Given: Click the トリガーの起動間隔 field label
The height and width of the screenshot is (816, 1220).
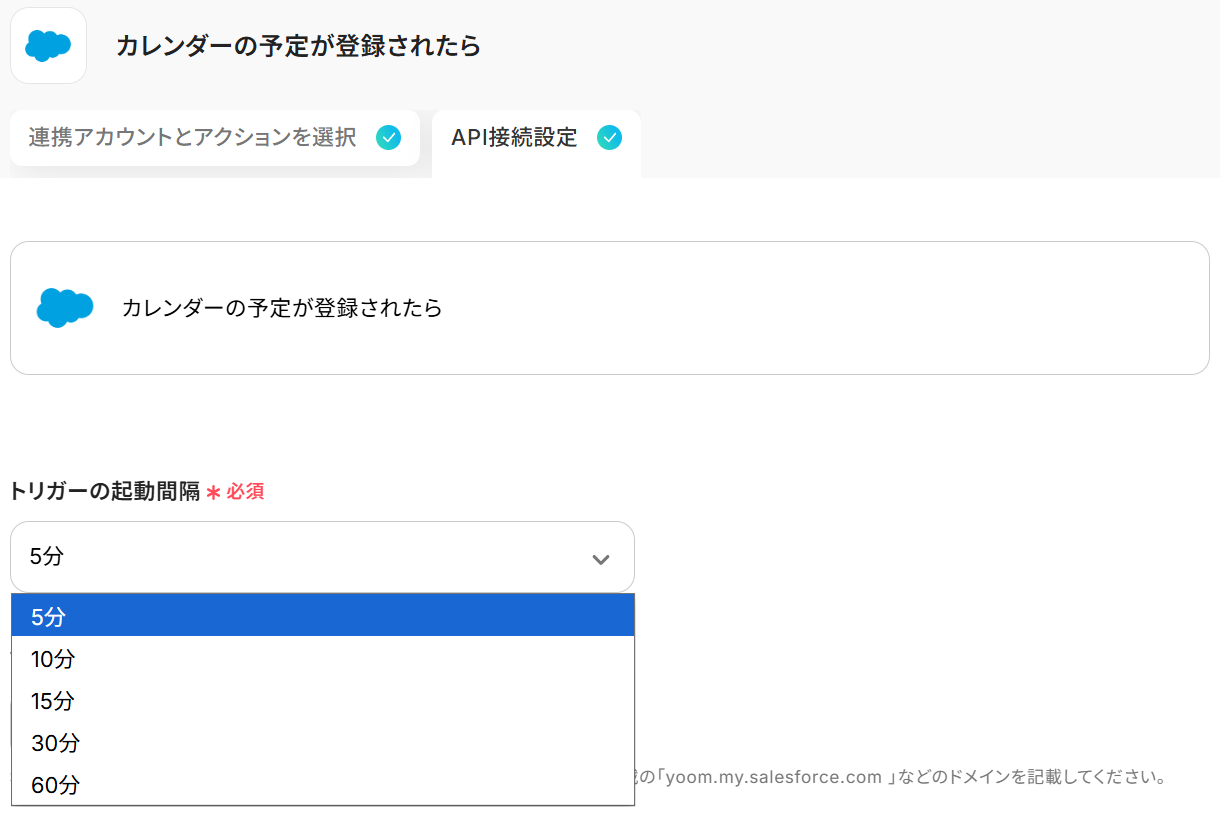Looking at the screenshot, I should click(105, 491).
